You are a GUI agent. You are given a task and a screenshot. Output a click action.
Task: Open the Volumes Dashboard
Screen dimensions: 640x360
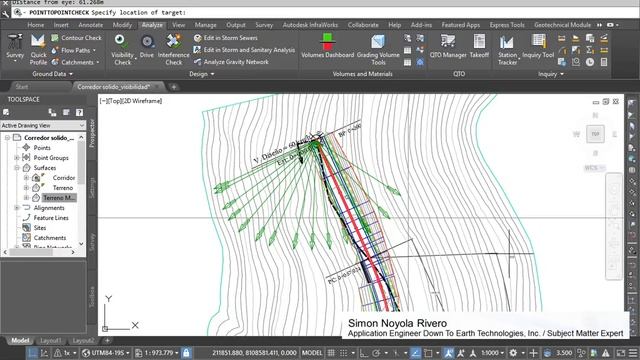[327, 46]
